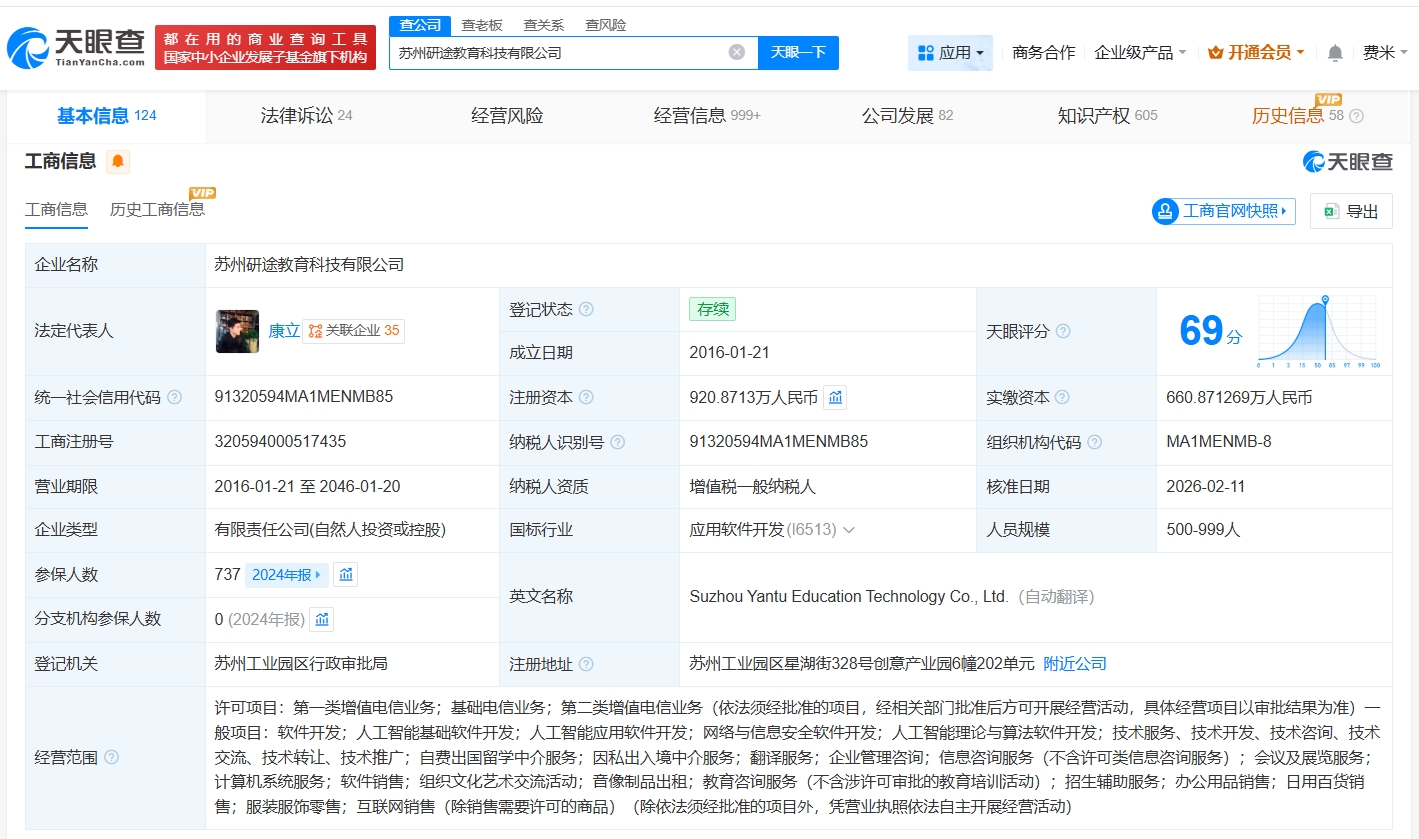Click the 69分 score value
1419x839 pixels.
(x=1211, y=331)
